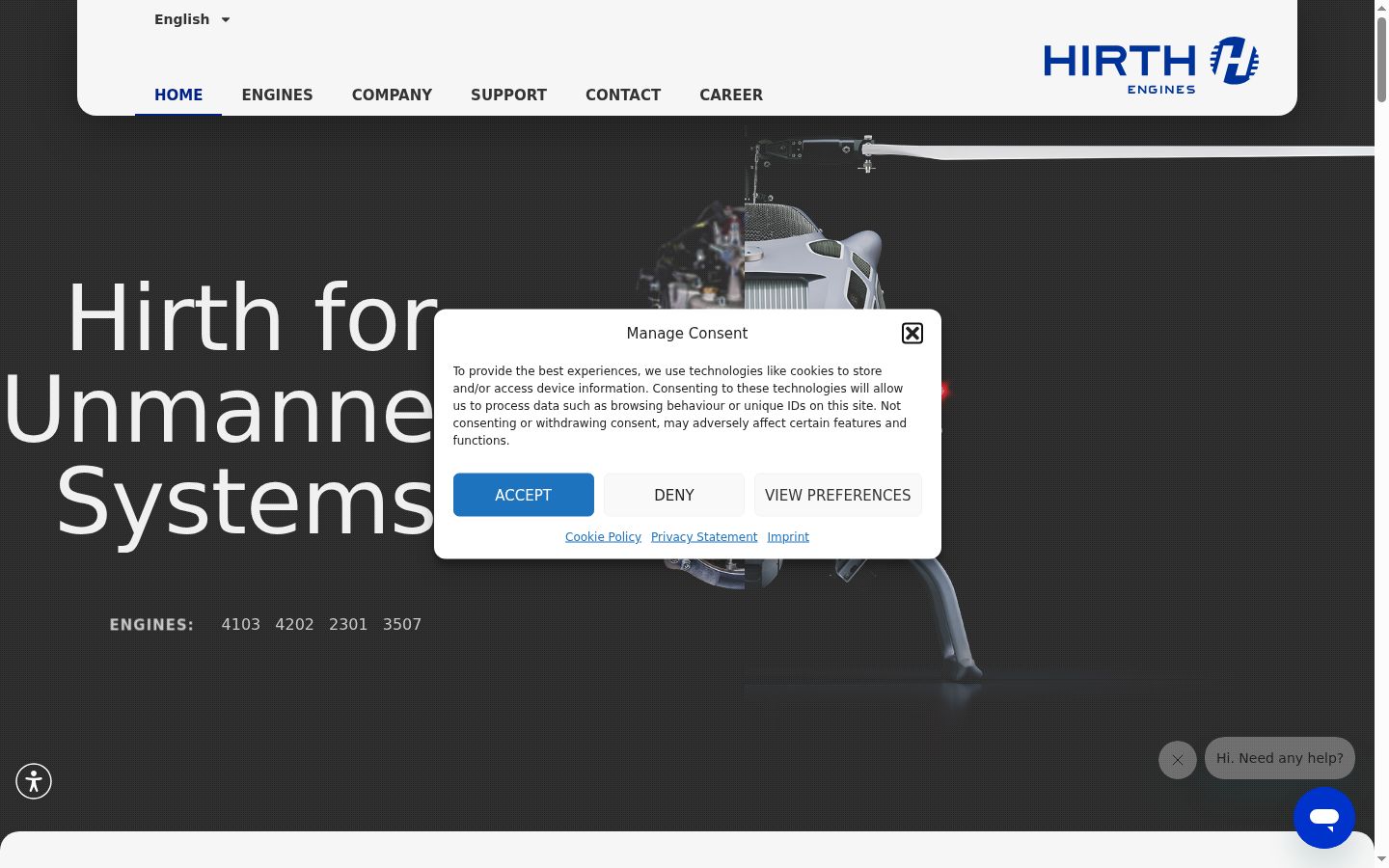Click the 'Hi. Need any help?' message

(x=1280, y=758)
